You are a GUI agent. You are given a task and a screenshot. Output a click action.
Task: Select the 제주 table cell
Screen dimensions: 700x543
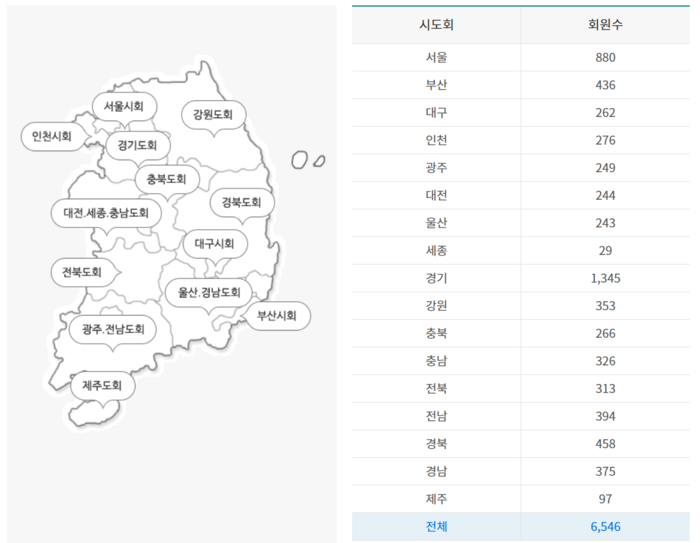tap(436, 499)
